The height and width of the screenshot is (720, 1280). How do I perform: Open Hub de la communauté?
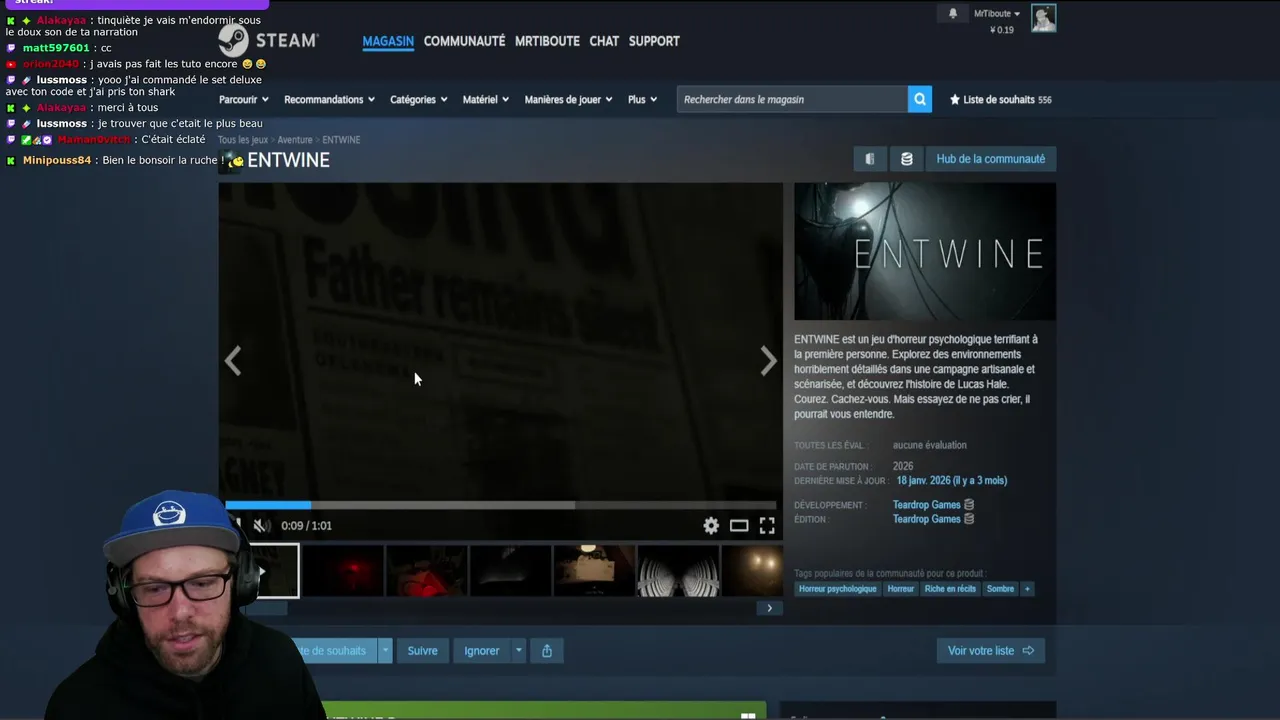pyautogui.click(x=990, y=159)
